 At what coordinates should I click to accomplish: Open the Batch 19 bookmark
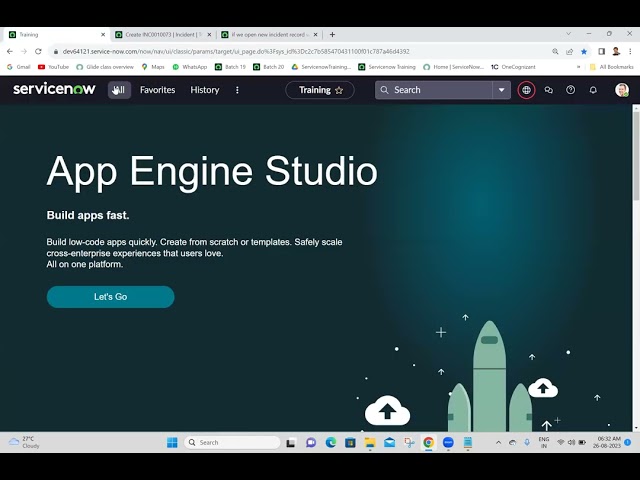coord(231,67)
